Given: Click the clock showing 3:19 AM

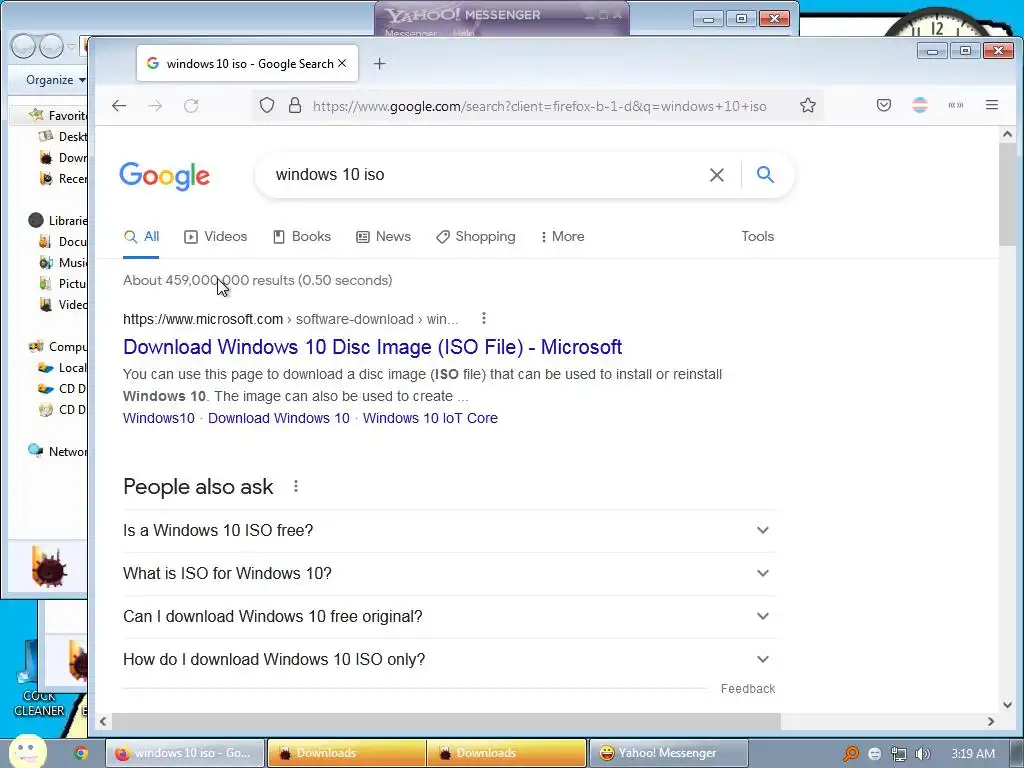Looking at the screenshot, I should (973, 754).
